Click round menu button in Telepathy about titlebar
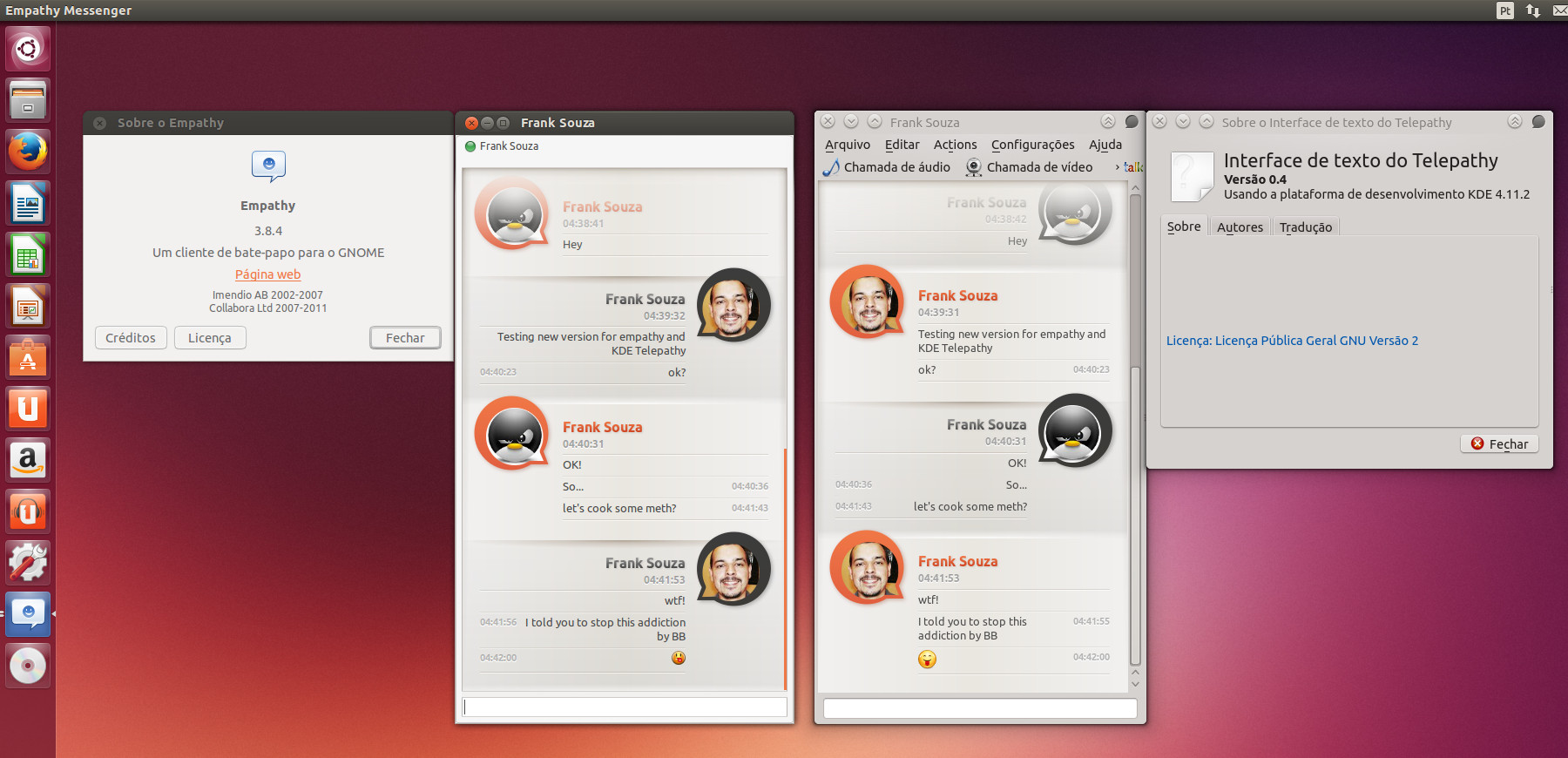Screen dimensions: 1568x758 coord(1538,122)
